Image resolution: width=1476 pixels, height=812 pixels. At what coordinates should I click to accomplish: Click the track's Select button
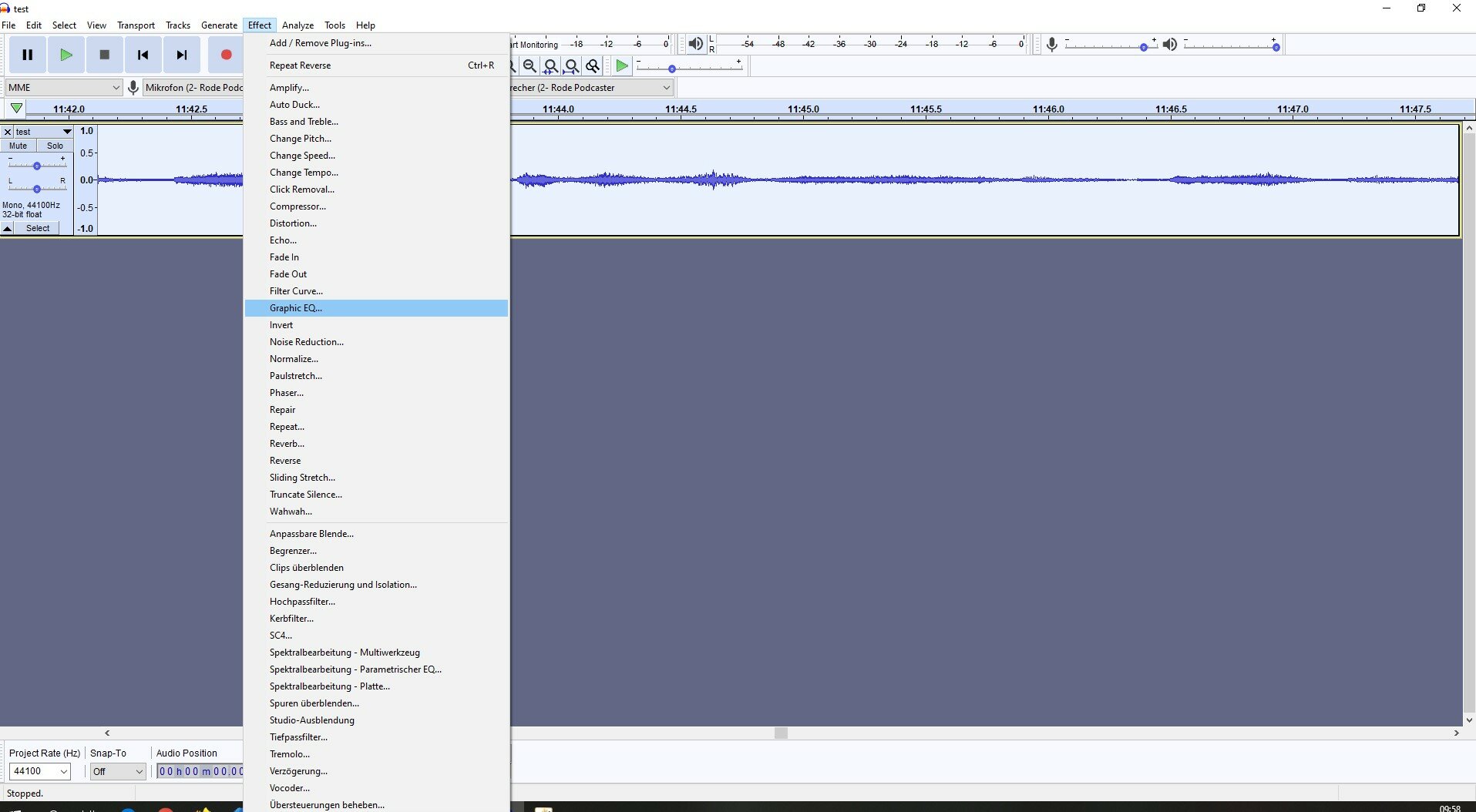(x=38, y=229)
